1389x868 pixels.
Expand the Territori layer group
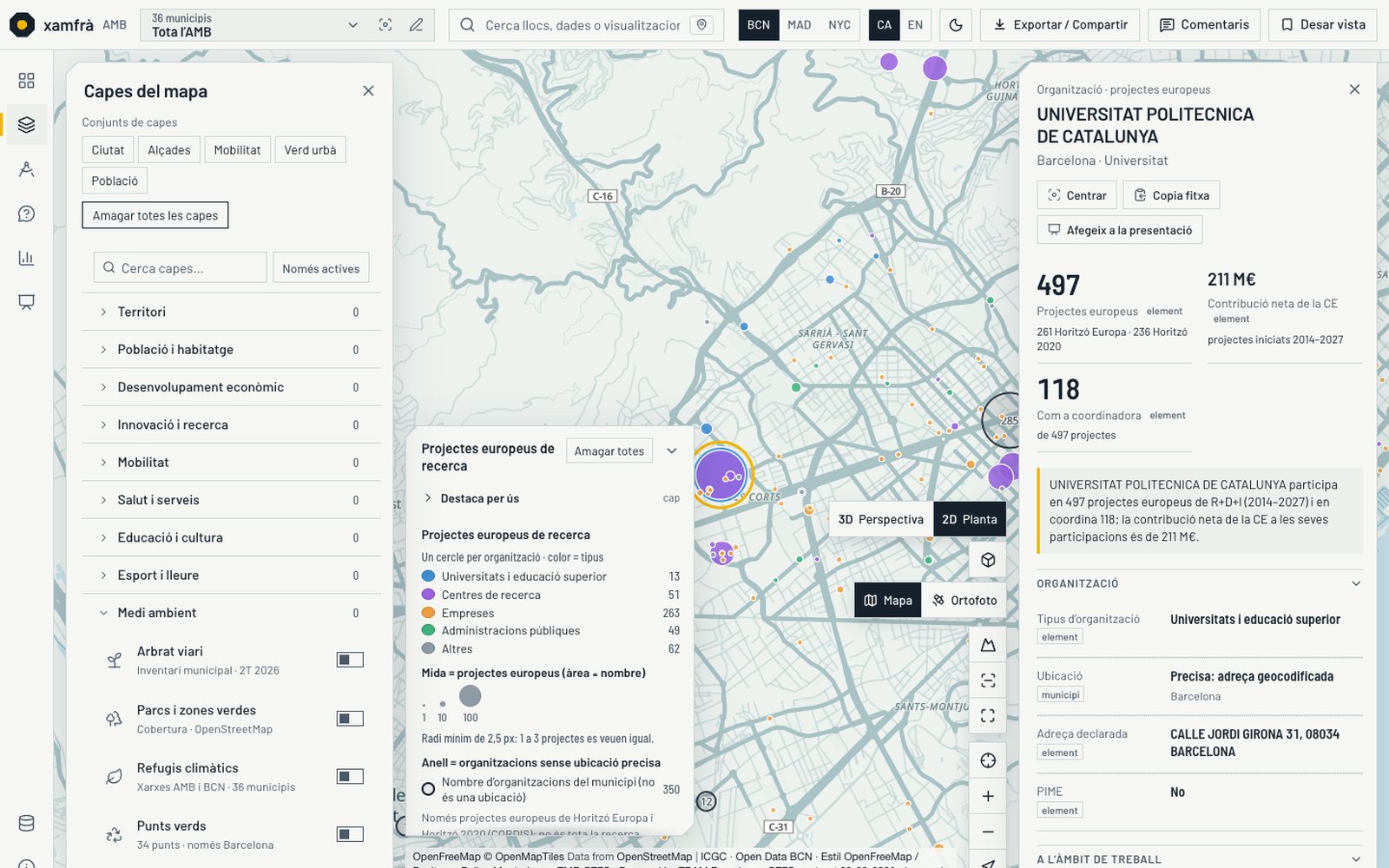point(231,312)
